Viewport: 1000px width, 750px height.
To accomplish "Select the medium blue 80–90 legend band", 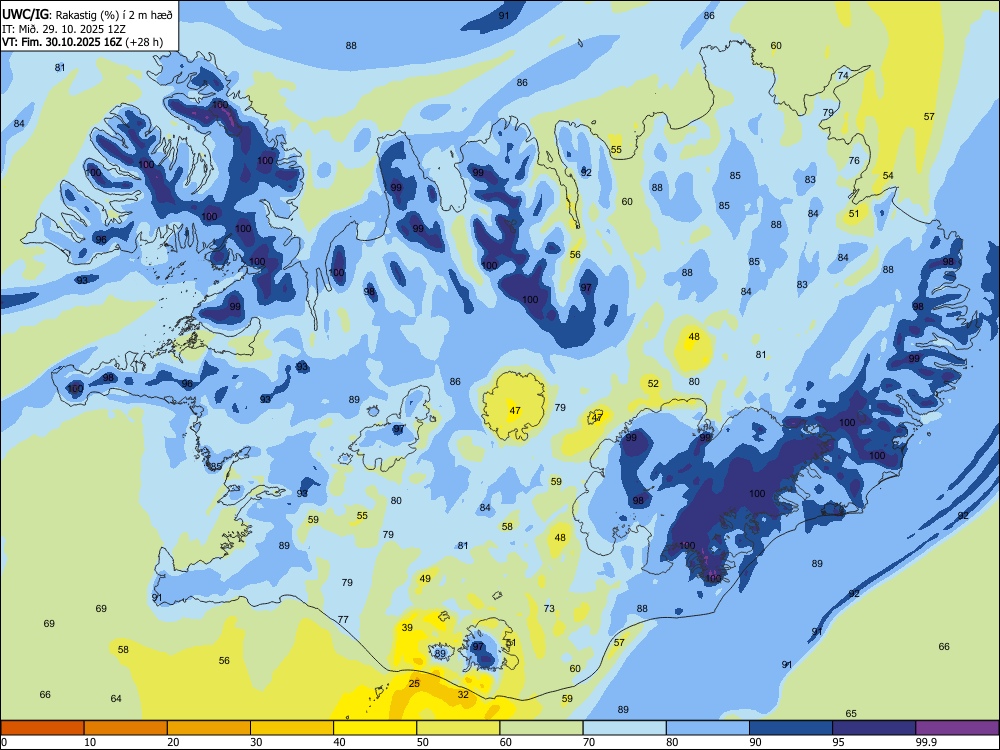I will tap(708, 728).
